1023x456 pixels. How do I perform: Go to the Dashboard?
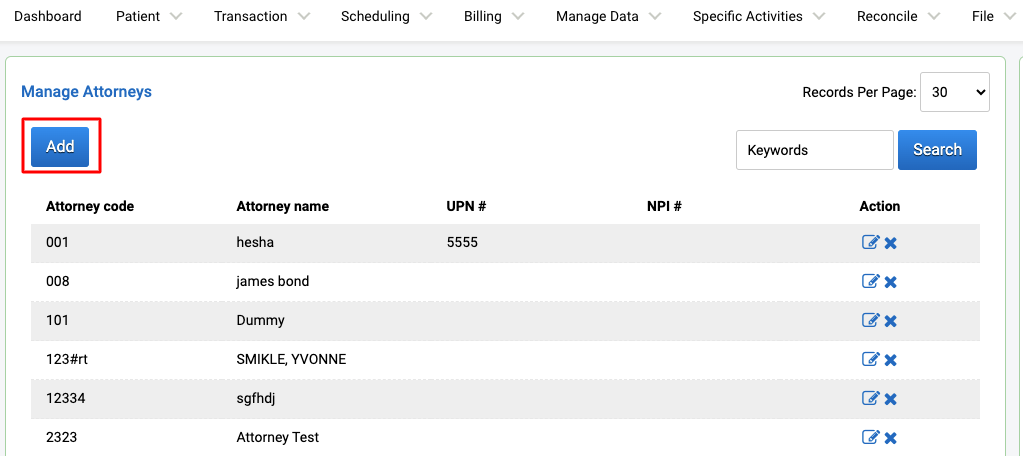[48, 16]
